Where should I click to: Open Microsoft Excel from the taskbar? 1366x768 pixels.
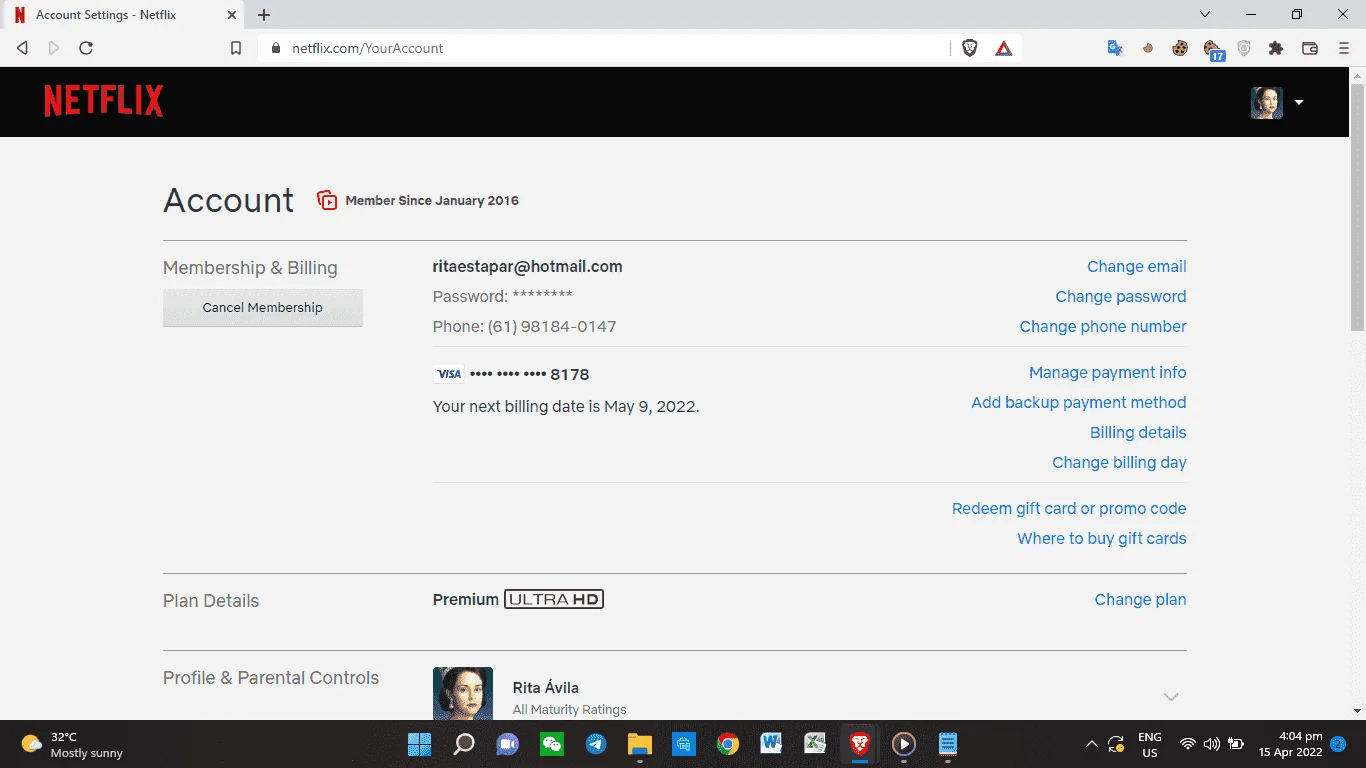pyautogui.click(x=815, y=744)
